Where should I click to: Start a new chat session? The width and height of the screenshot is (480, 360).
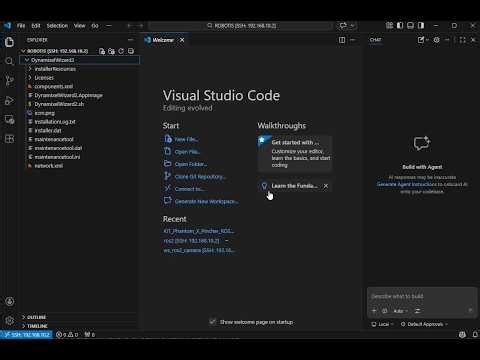click(421, 40)
